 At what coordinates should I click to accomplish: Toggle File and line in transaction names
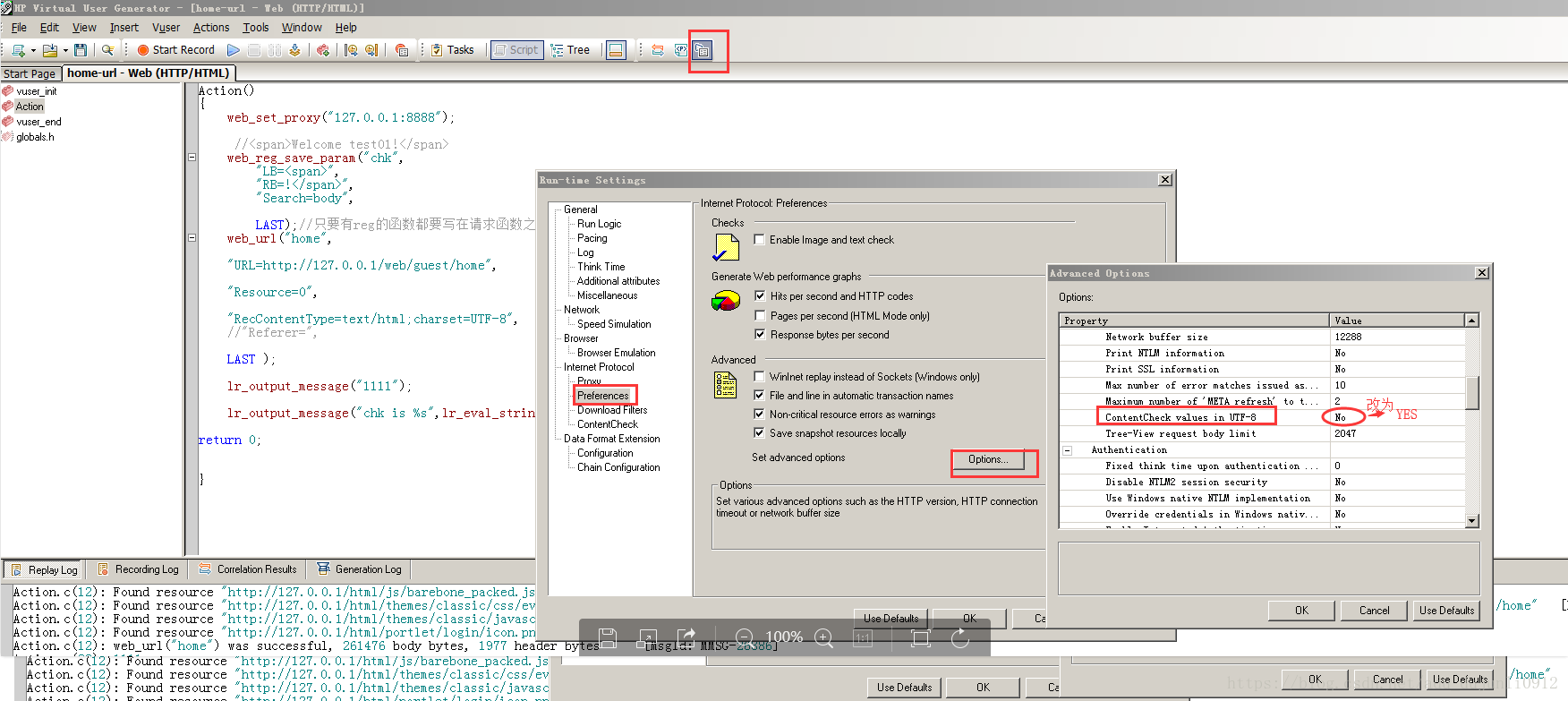click(759, 396)
